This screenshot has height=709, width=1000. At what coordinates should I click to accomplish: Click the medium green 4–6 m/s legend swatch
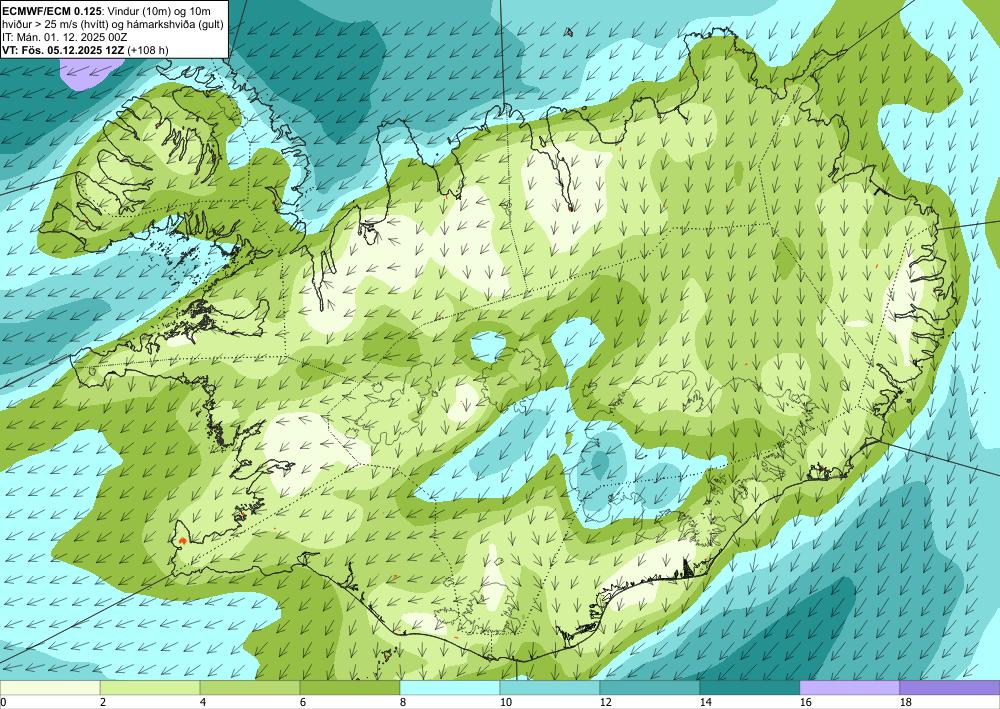pos(250,687)
